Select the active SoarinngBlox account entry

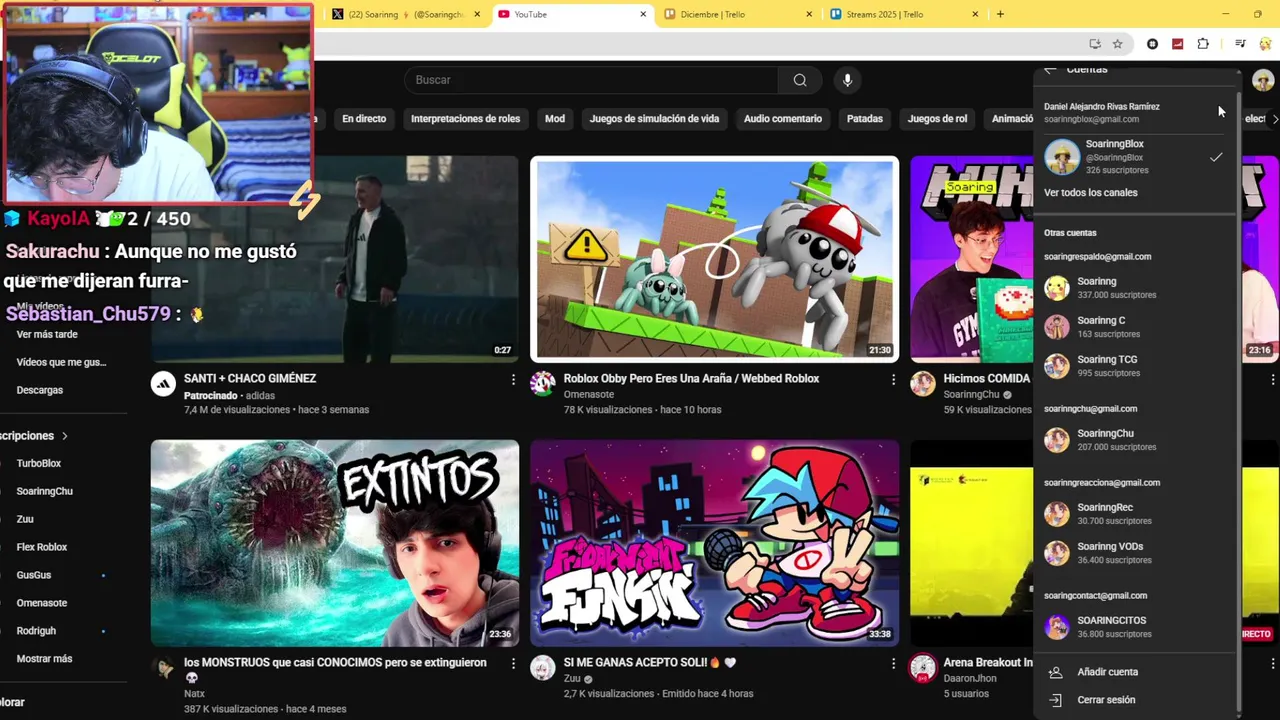click(1135, 157)
